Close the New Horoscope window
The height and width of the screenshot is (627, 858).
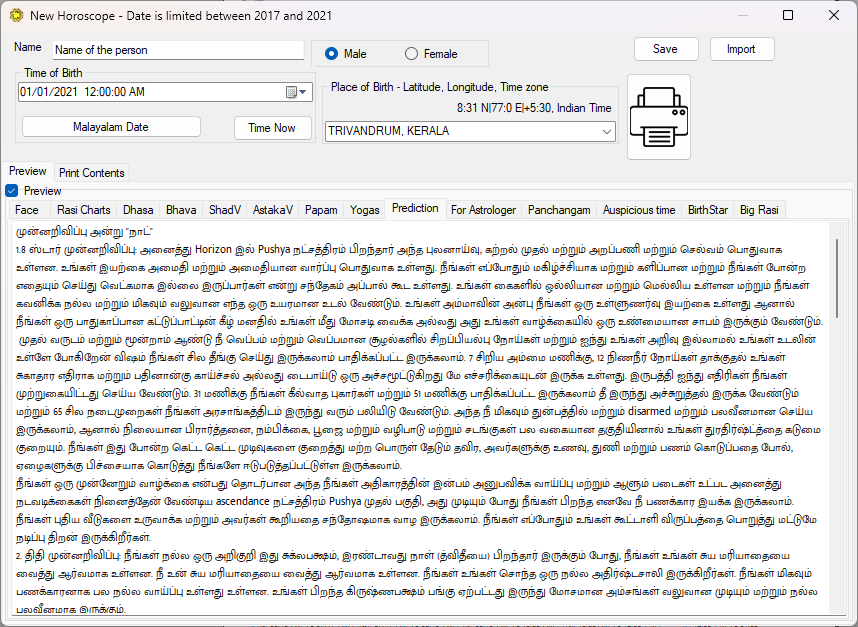click(834, 15)
